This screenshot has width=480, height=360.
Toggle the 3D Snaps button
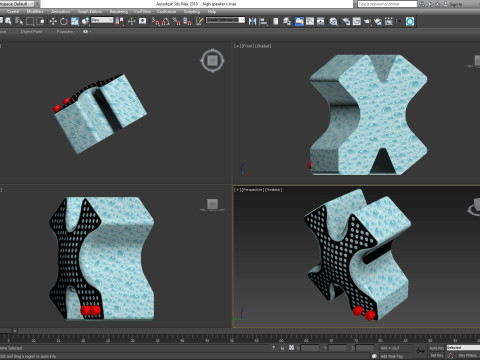tap(156, 22)
